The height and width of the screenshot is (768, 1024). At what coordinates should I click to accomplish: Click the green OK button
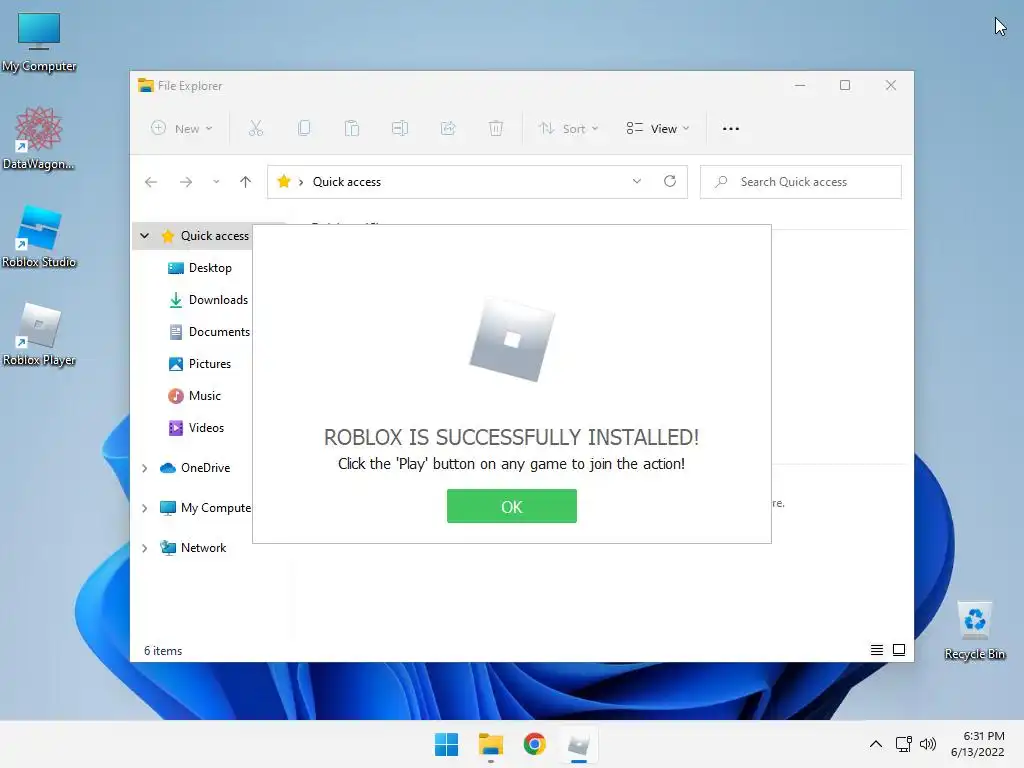tap(511, 506)
